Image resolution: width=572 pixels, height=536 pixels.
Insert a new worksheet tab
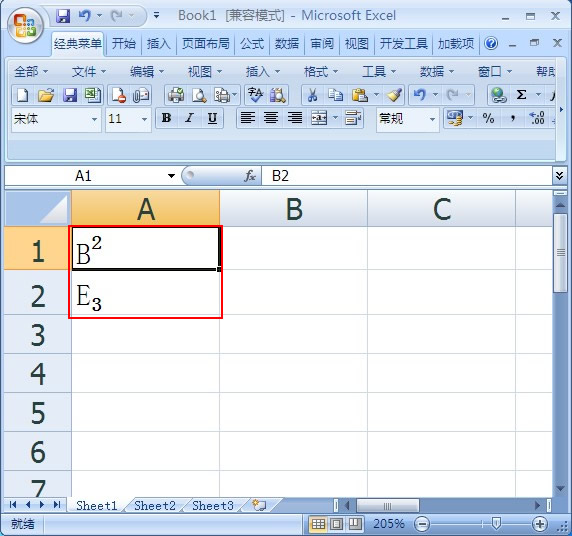tap(259, 505)
